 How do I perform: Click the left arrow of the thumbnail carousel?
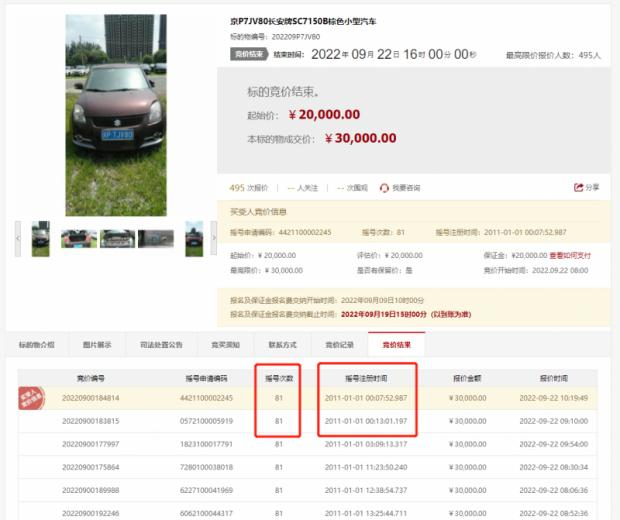coord(18,238)
